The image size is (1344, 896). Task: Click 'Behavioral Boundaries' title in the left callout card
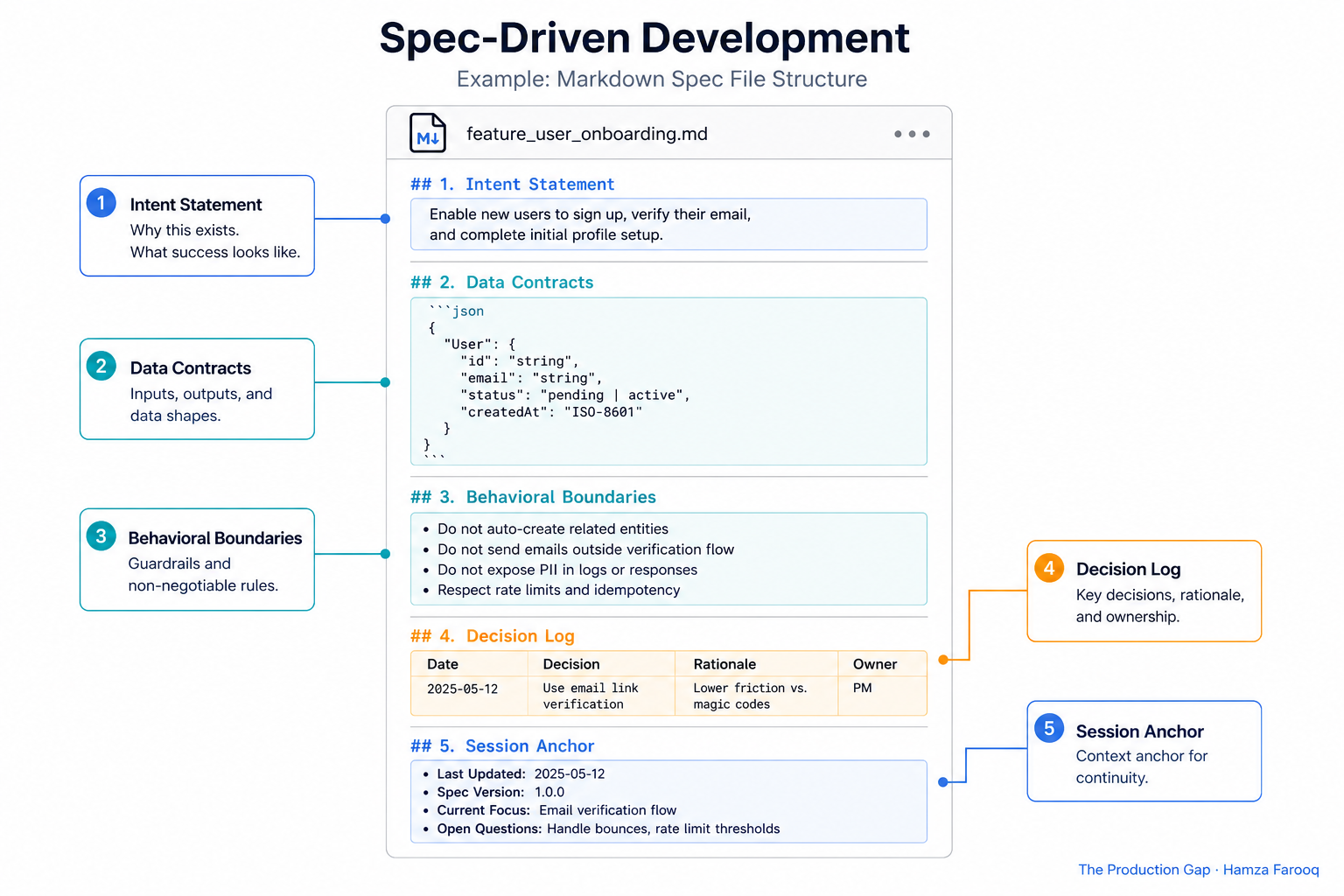215,538
